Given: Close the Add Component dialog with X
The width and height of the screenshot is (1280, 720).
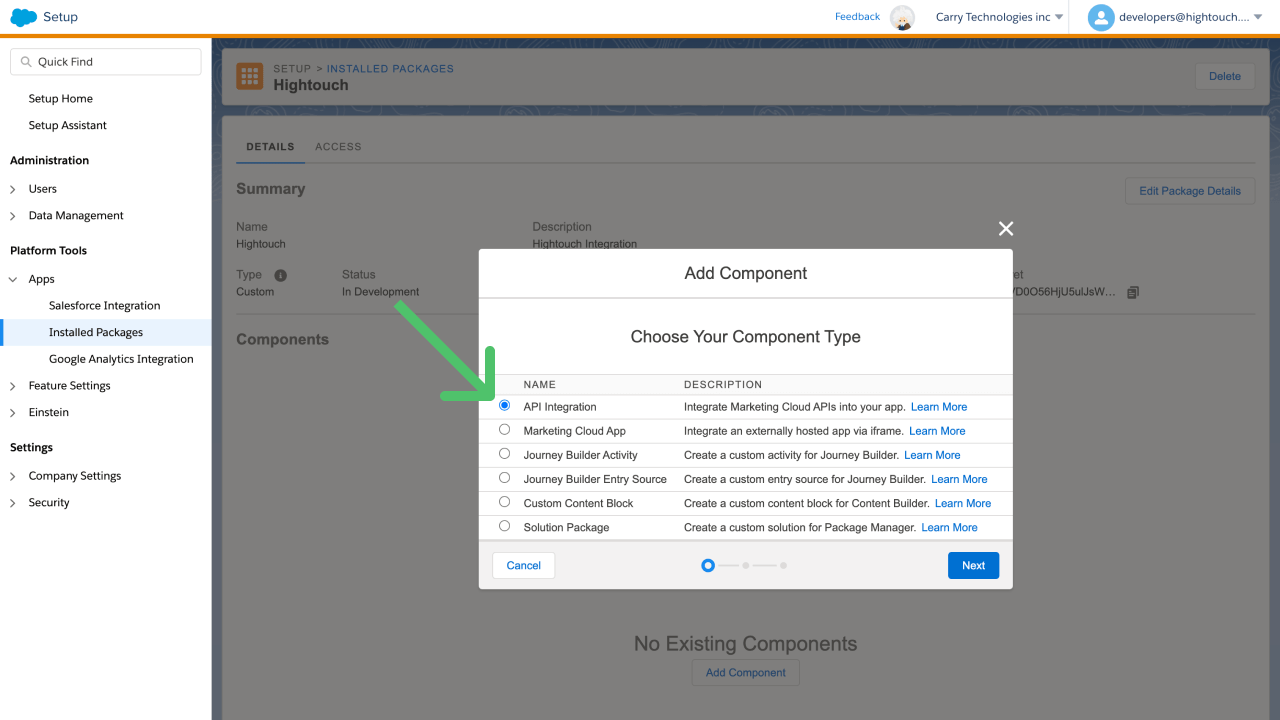Looking at the screenshot, I should pyautogui.click(x=1006, y=229).
